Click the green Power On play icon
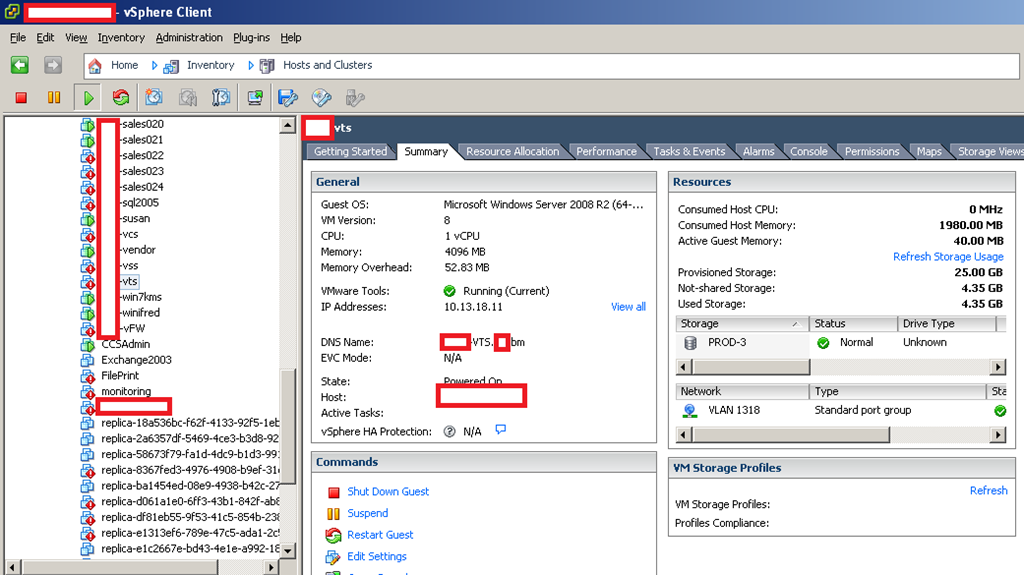 (x=88, y=98)
